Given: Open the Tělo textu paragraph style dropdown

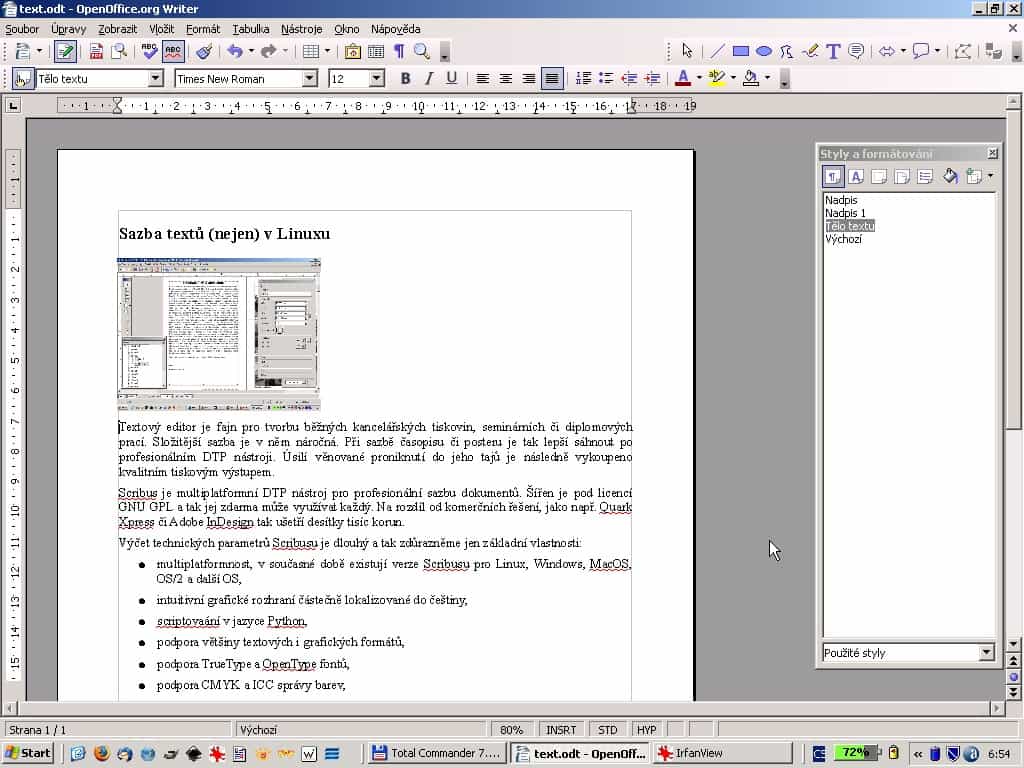Looking at the screenshot, I should (x=155, y=79).
